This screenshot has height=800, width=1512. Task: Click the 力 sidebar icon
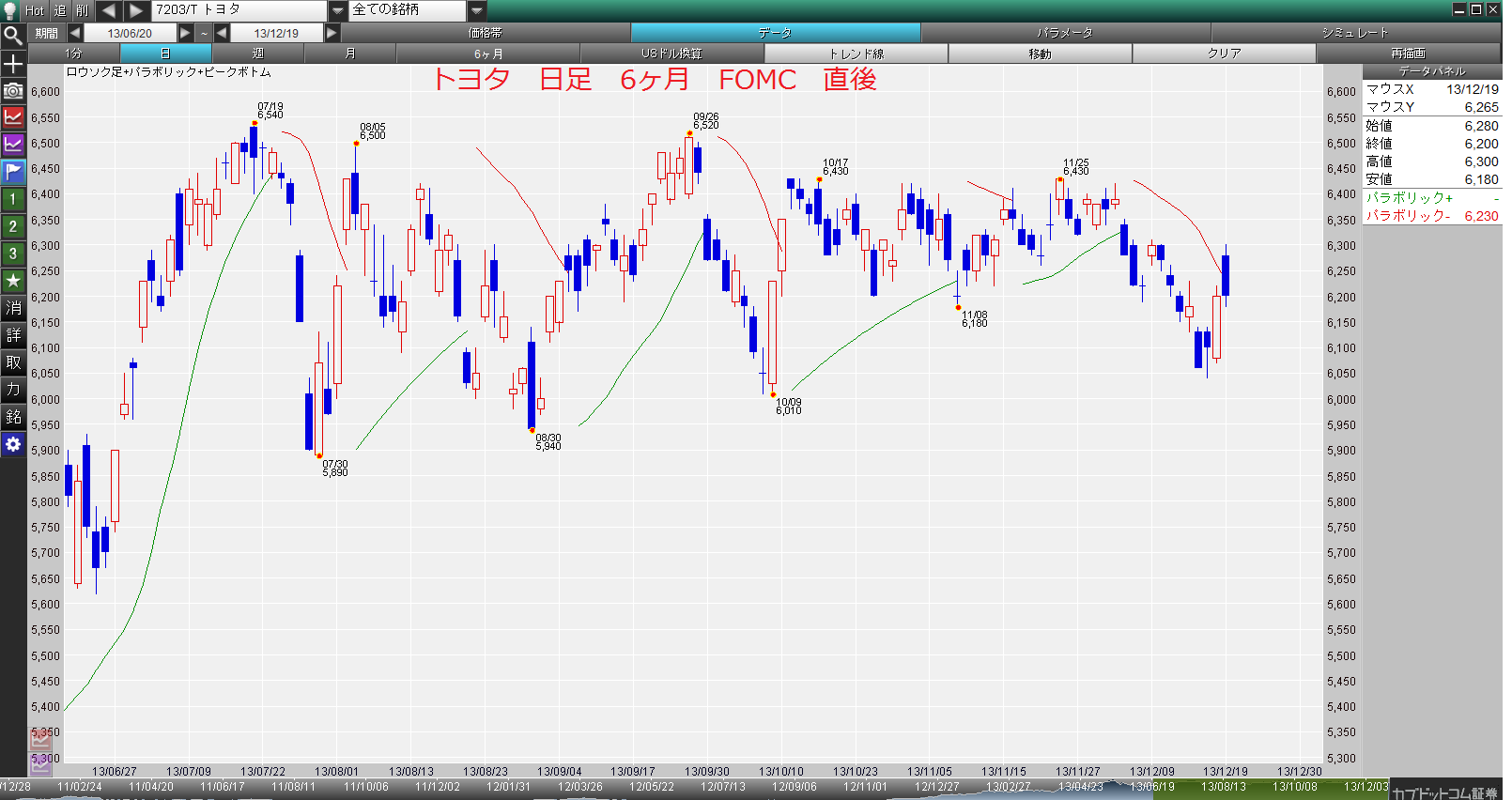(13, 390)
